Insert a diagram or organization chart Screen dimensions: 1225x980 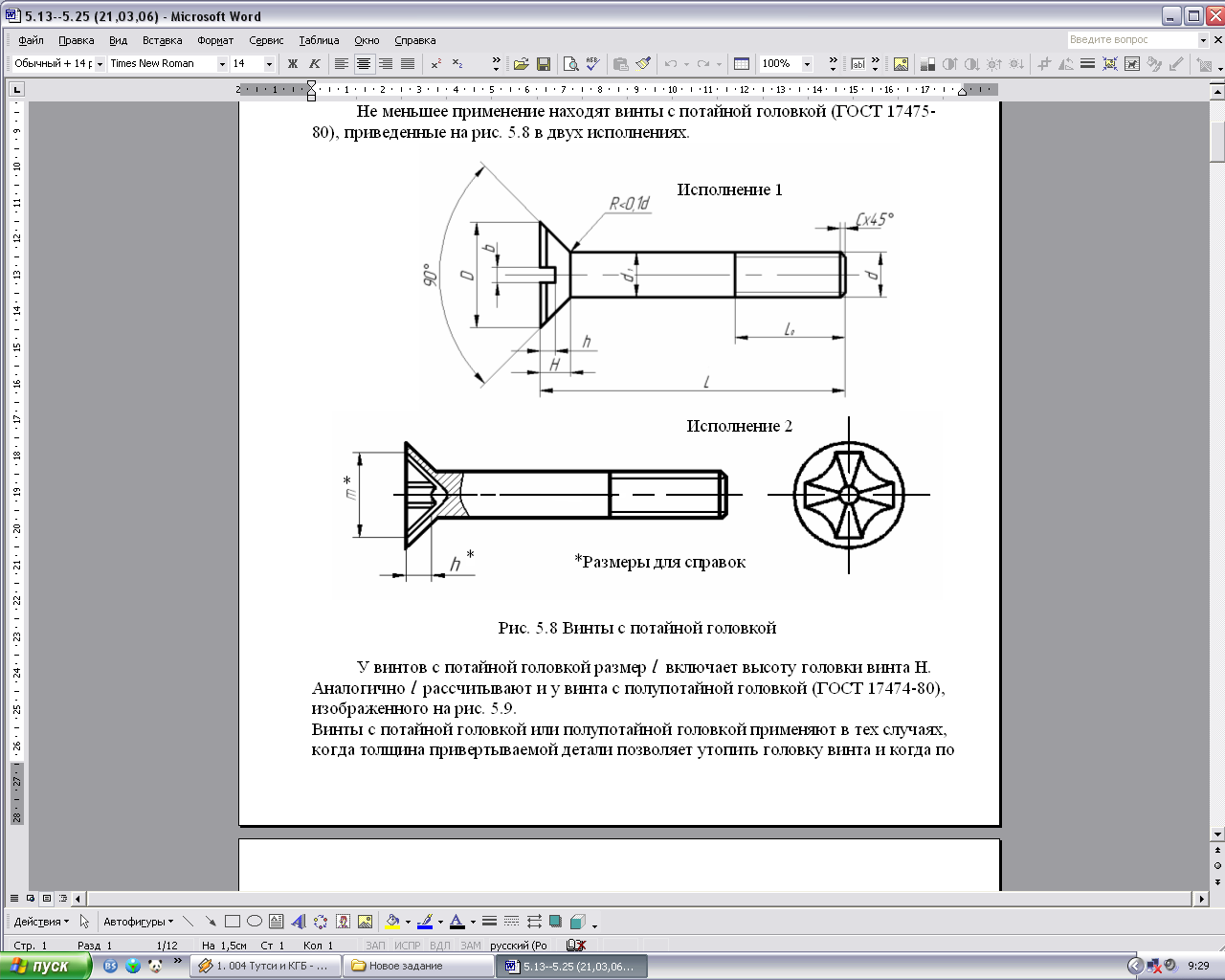321,922
